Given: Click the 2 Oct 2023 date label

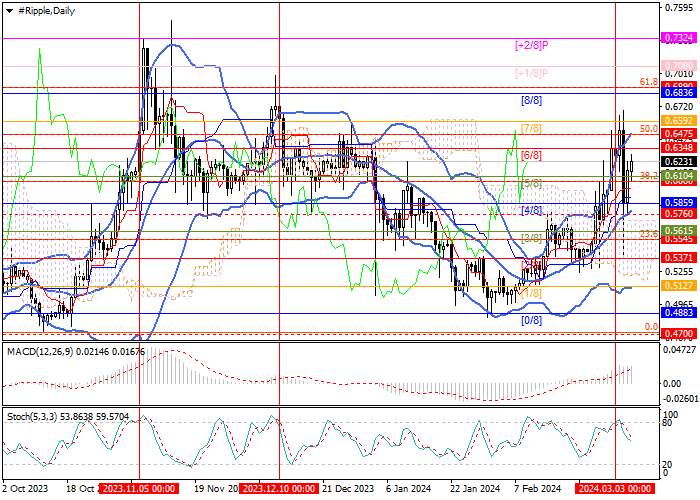Looking at the screenshot, I should (x=25, y=488).
